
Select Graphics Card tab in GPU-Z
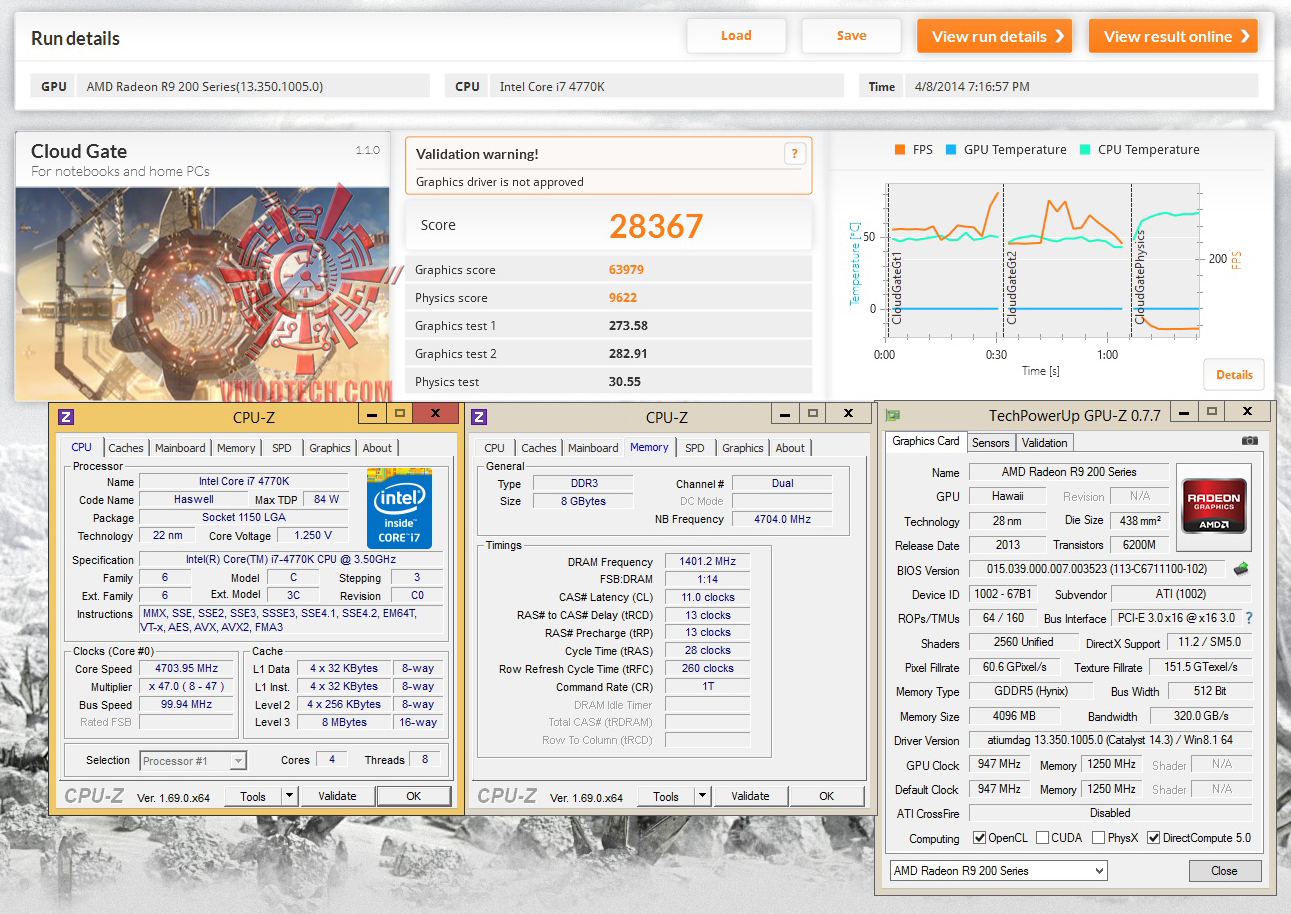pyautogui.click(x=926, y=441)
